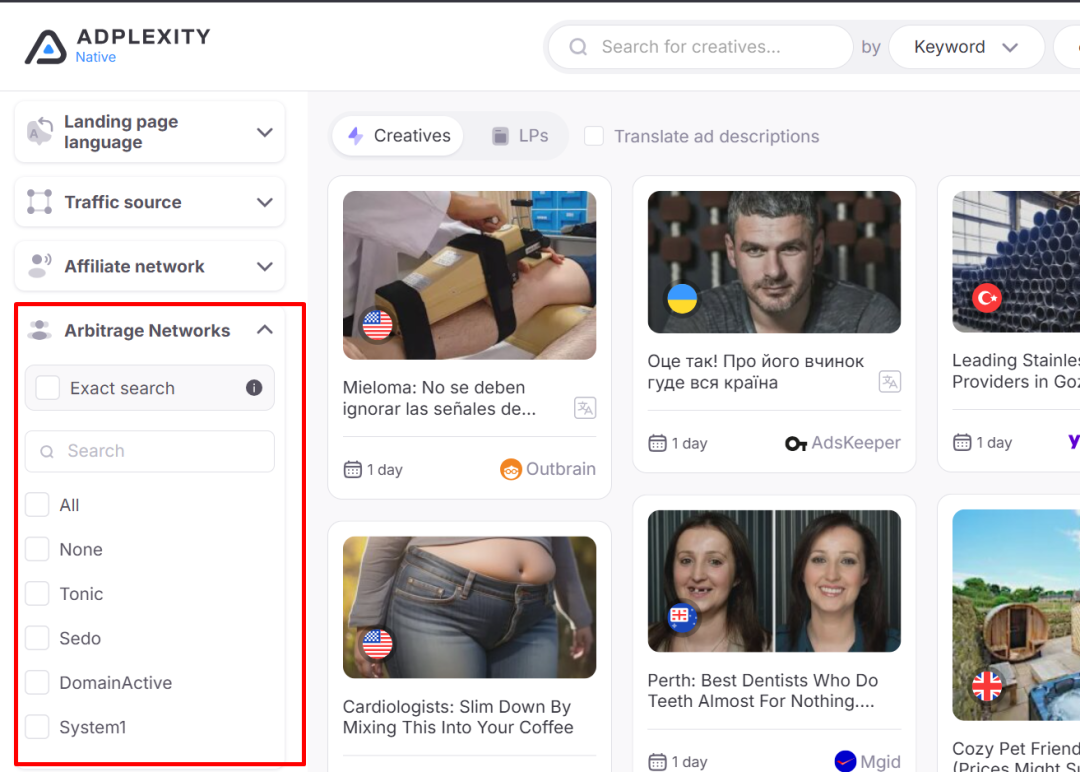Click the Affiliate network filter icon
This screenshot has height=772, width=1080.
click(39, 266)
